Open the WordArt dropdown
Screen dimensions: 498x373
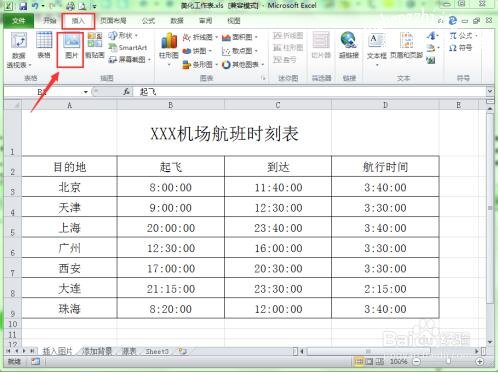coord(433,36)
